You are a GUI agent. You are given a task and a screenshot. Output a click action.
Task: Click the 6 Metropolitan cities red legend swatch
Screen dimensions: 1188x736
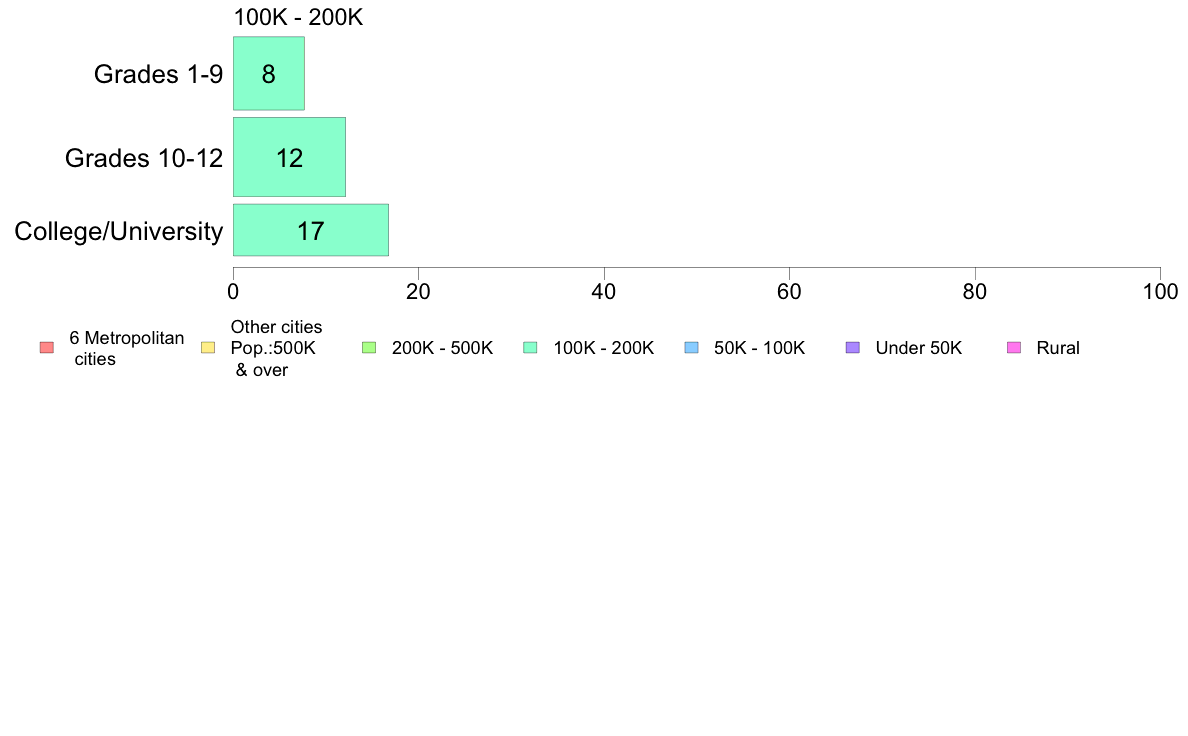tap(47, 348)
